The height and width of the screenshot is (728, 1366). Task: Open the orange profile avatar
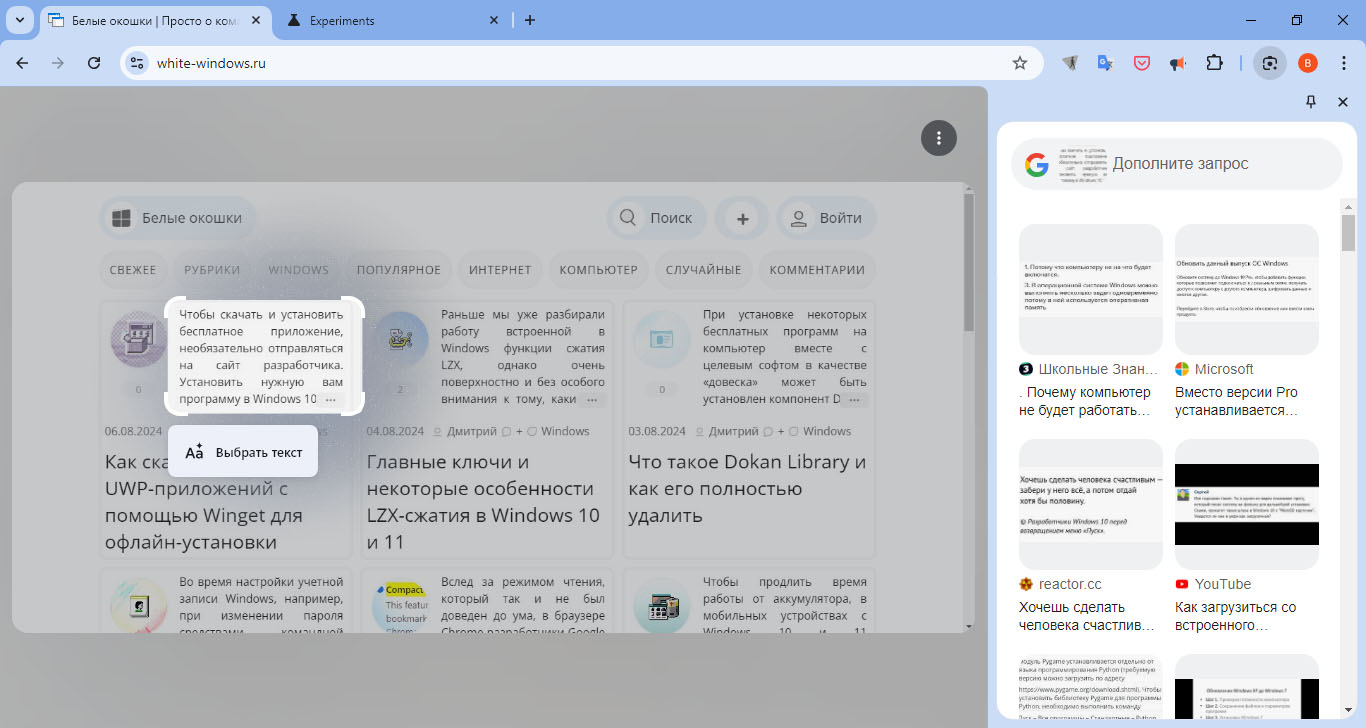coord(1308,63)
